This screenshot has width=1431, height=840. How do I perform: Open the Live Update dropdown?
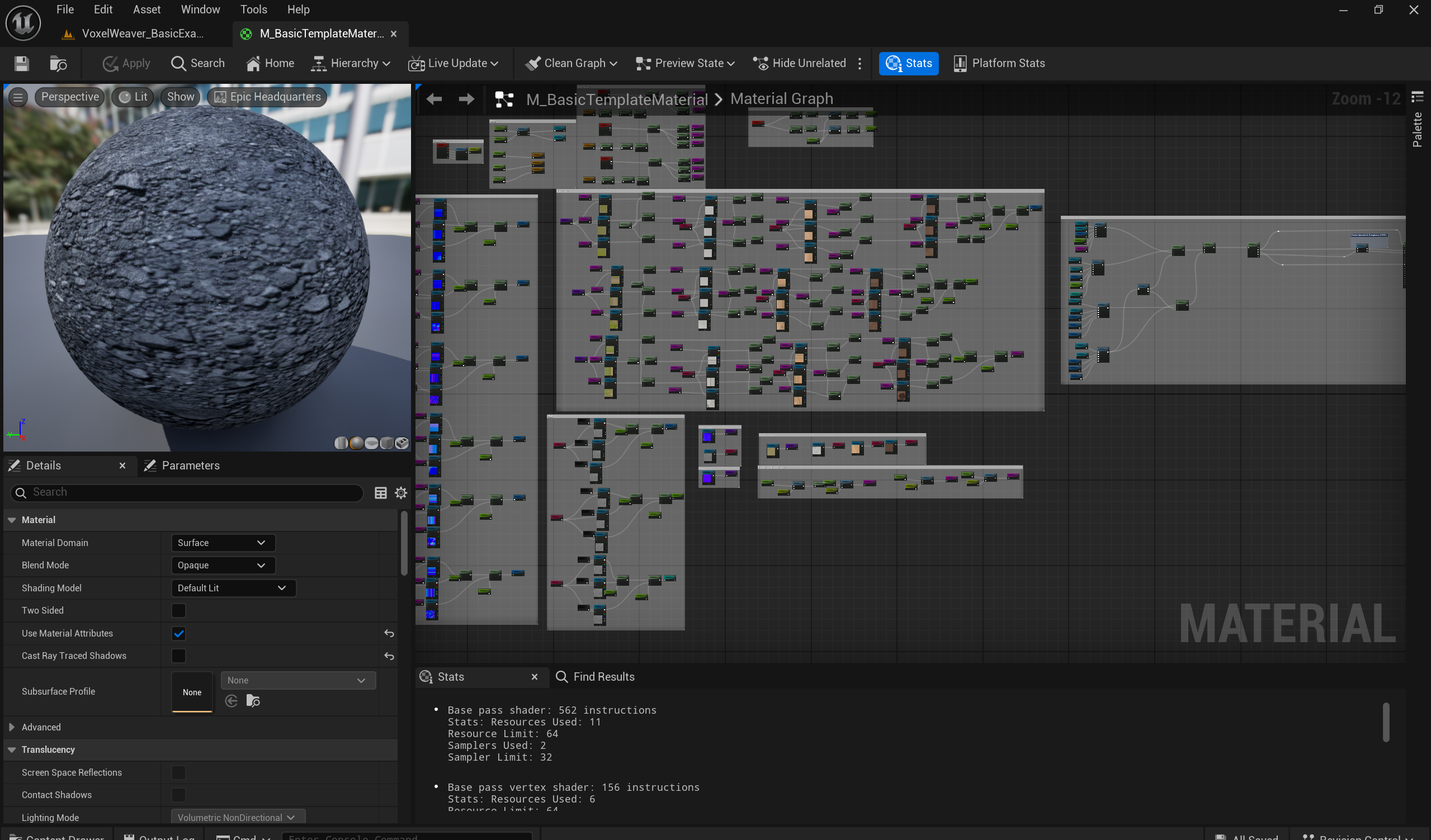453,64
